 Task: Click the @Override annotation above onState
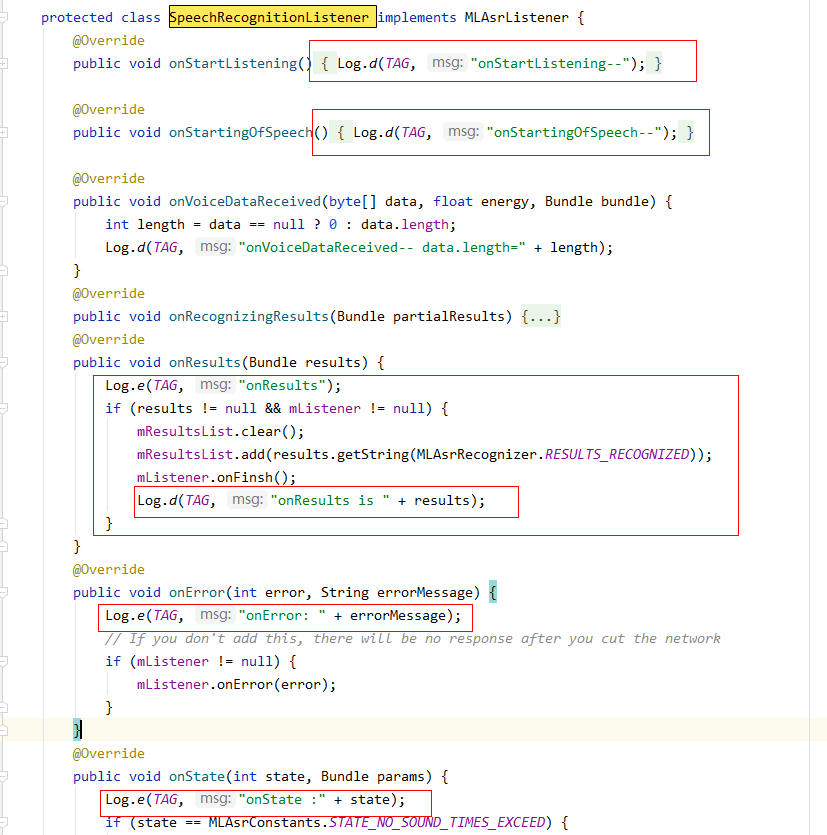pyautogui.click(x=109, y=754)
